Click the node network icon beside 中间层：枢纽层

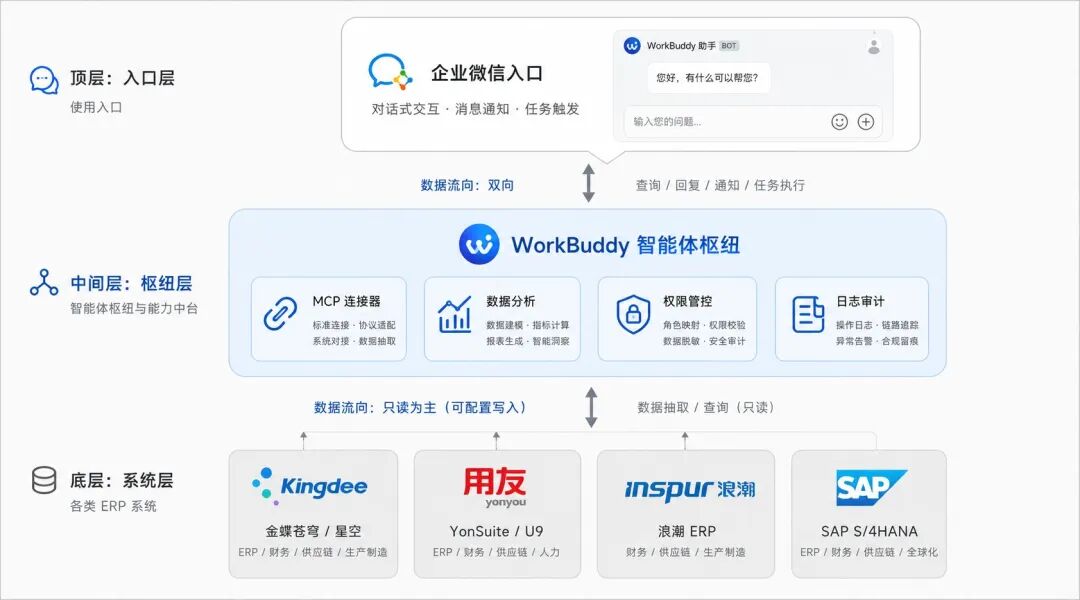click(x=44, y=282)
